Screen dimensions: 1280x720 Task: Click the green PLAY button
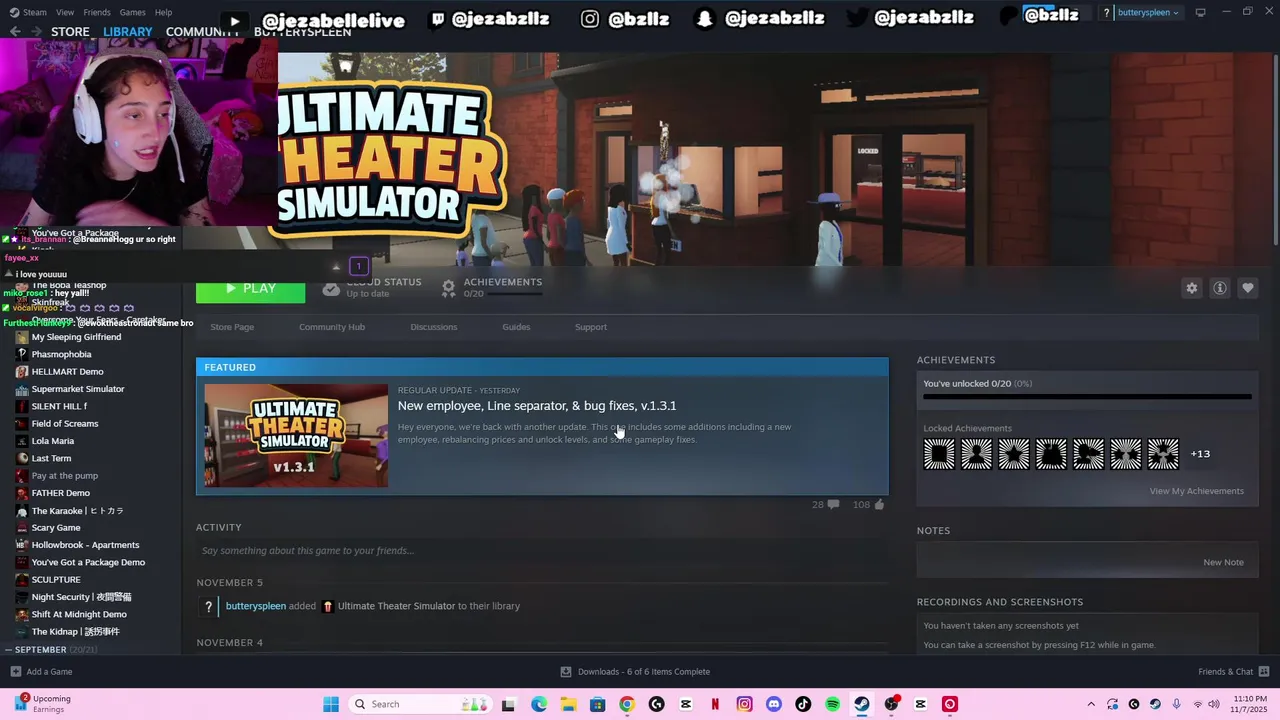(250, 289)
